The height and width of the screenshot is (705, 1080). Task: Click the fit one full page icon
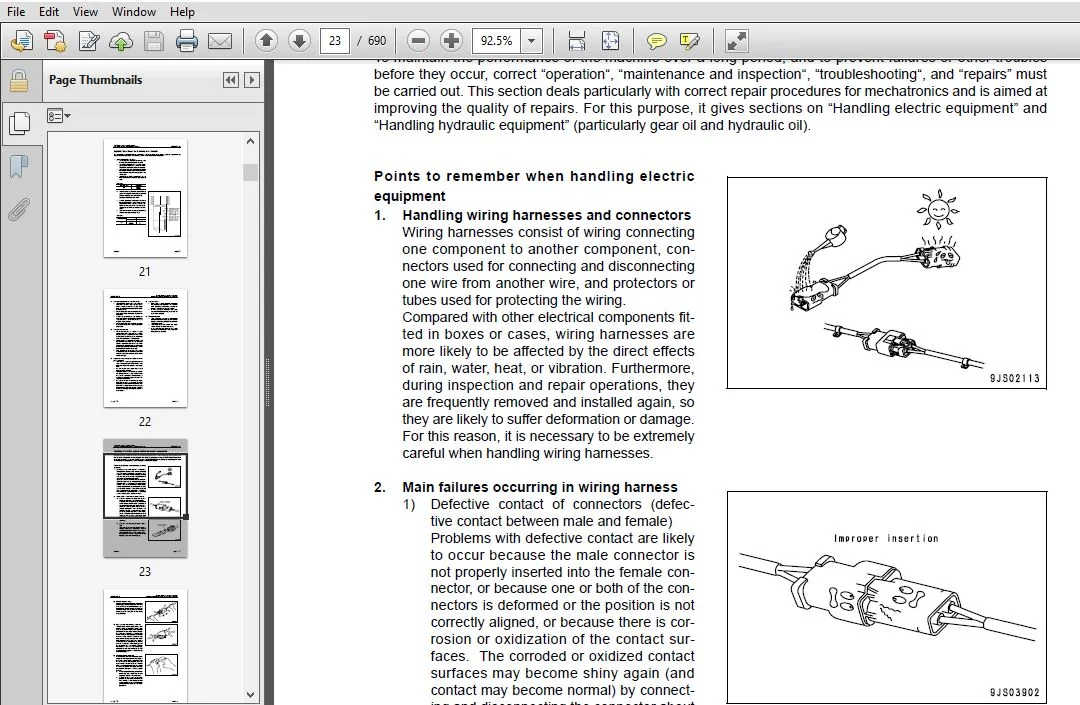(610, 41)
